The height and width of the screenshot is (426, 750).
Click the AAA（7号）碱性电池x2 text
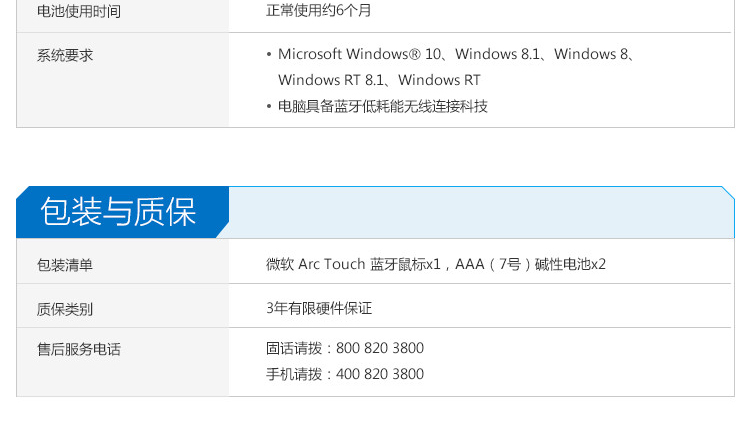click(531, 264)
